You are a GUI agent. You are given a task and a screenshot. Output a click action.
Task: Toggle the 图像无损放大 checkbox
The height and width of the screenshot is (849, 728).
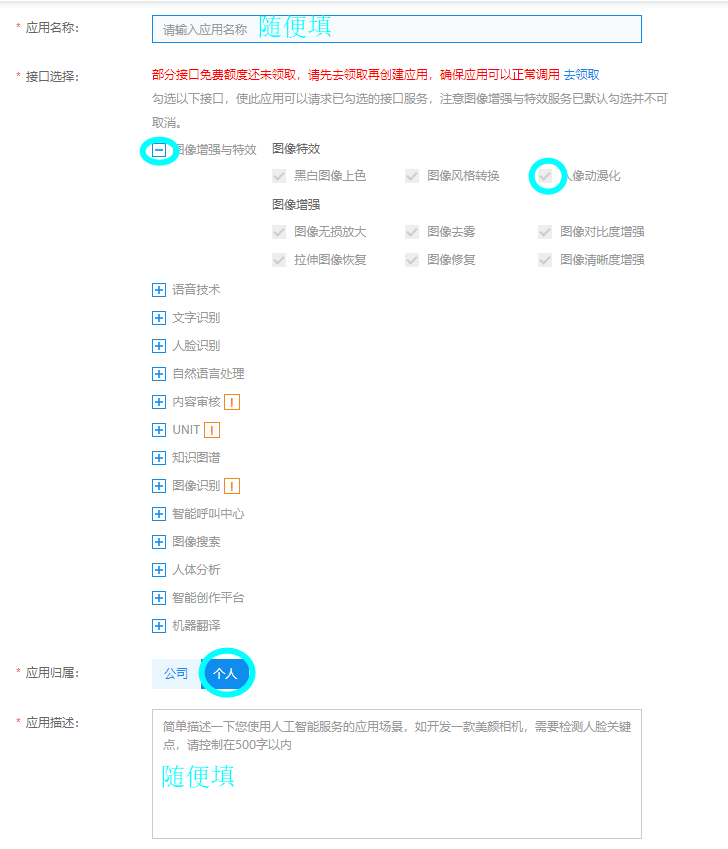click(x=279, y=232)
